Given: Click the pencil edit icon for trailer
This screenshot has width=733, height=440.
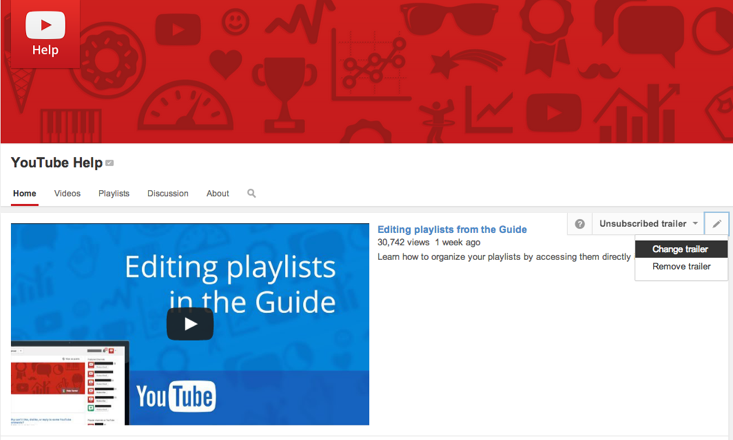Looking at the screenshot, I should [x=717, y=224].
